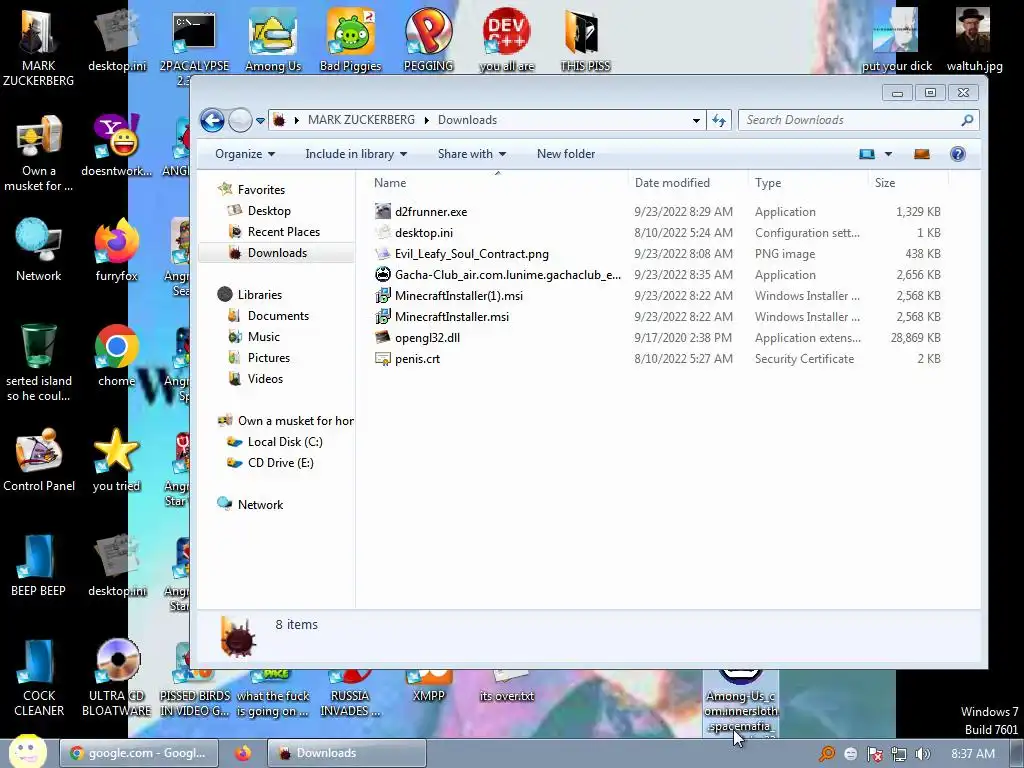Select the BEEP BEEP desktop icon

click(x=39, y=566)
